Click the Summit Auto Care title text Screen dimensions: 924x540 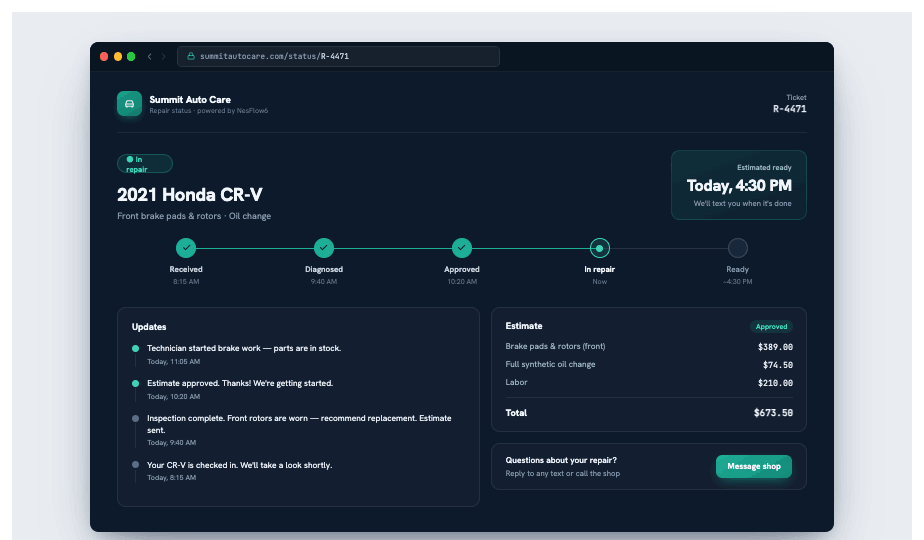click(190, 100)
